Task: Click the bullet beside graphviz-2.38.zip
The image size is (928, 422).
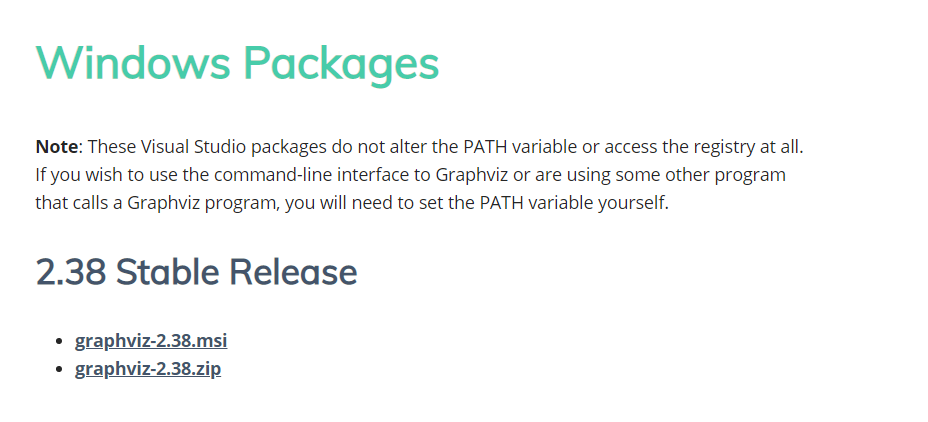Action: point(59,369)
